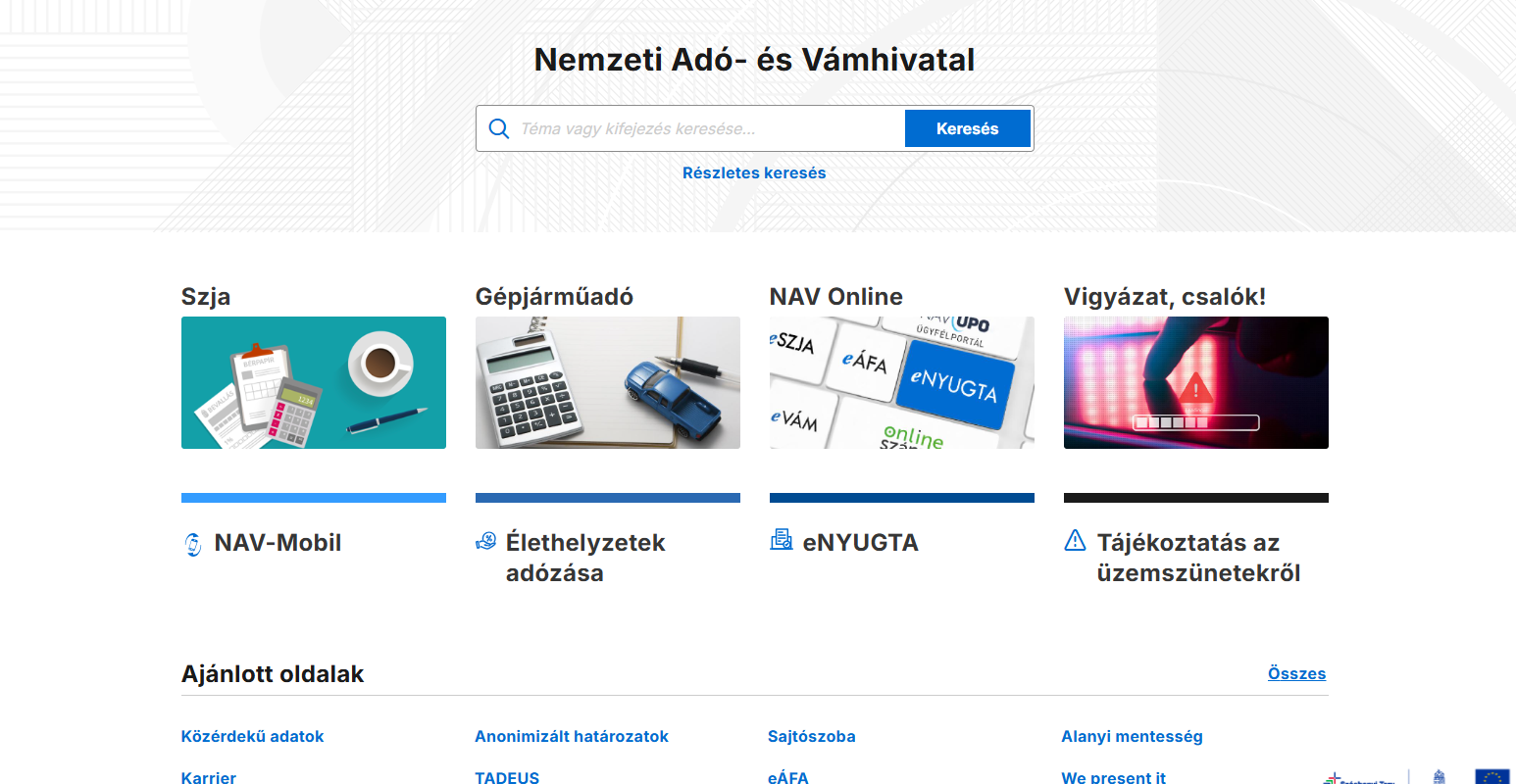The height and width of the screenshot is (784, 1516).
Task: Open the NAV-Mobil phone icon
Action: pos(193,544)
